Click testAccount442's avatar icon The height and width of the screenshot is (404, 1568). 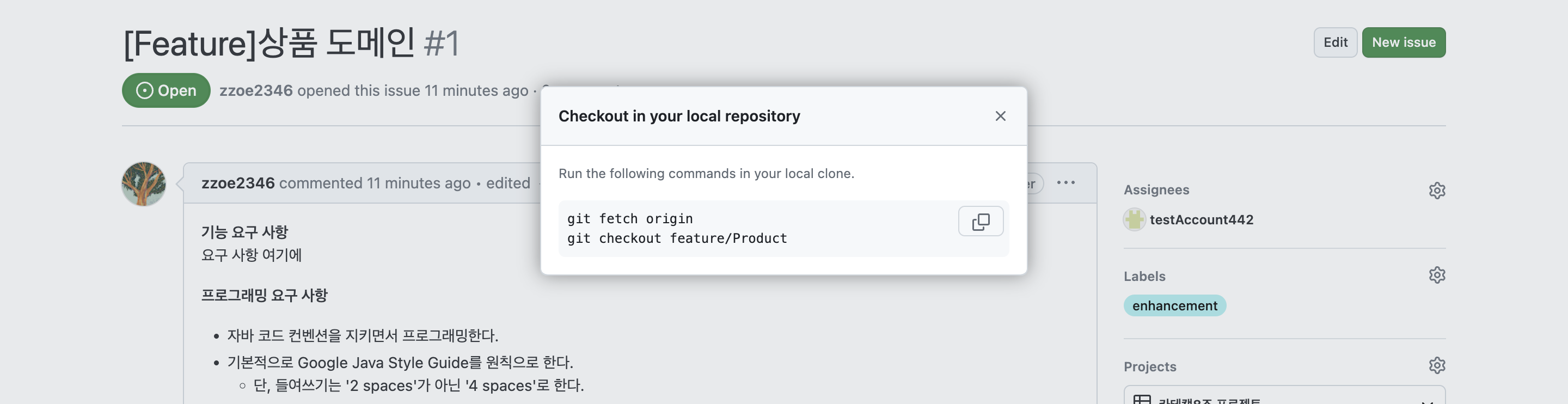click(1134, 219)
